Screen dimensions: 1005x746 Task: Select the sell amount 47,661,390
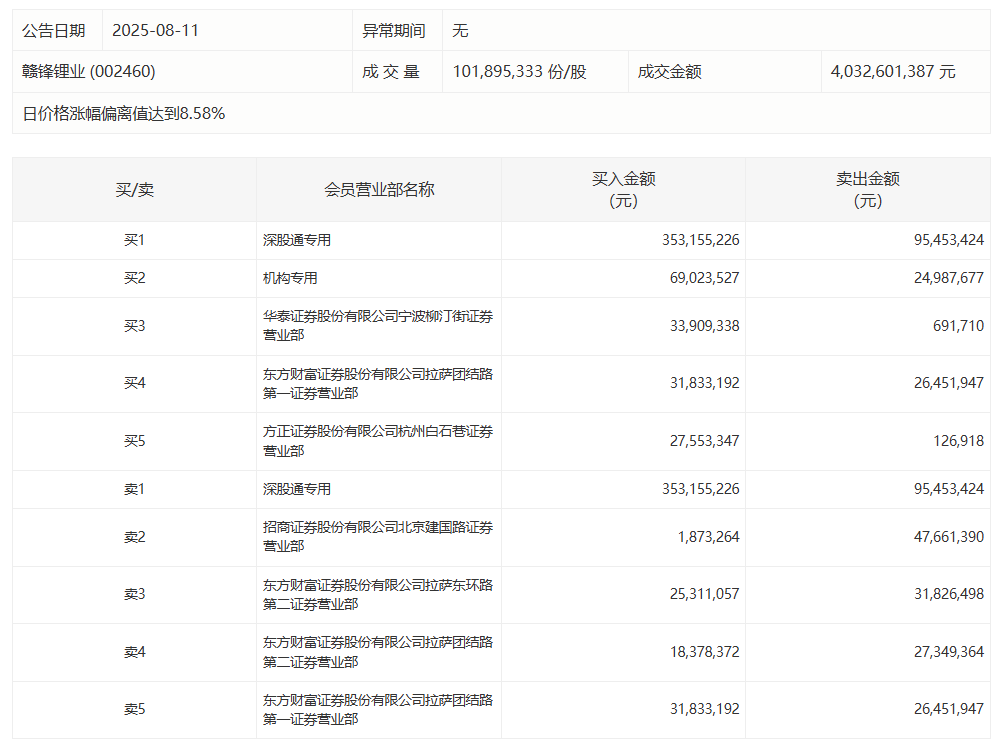pyautogui.click(x=944, y=537)
